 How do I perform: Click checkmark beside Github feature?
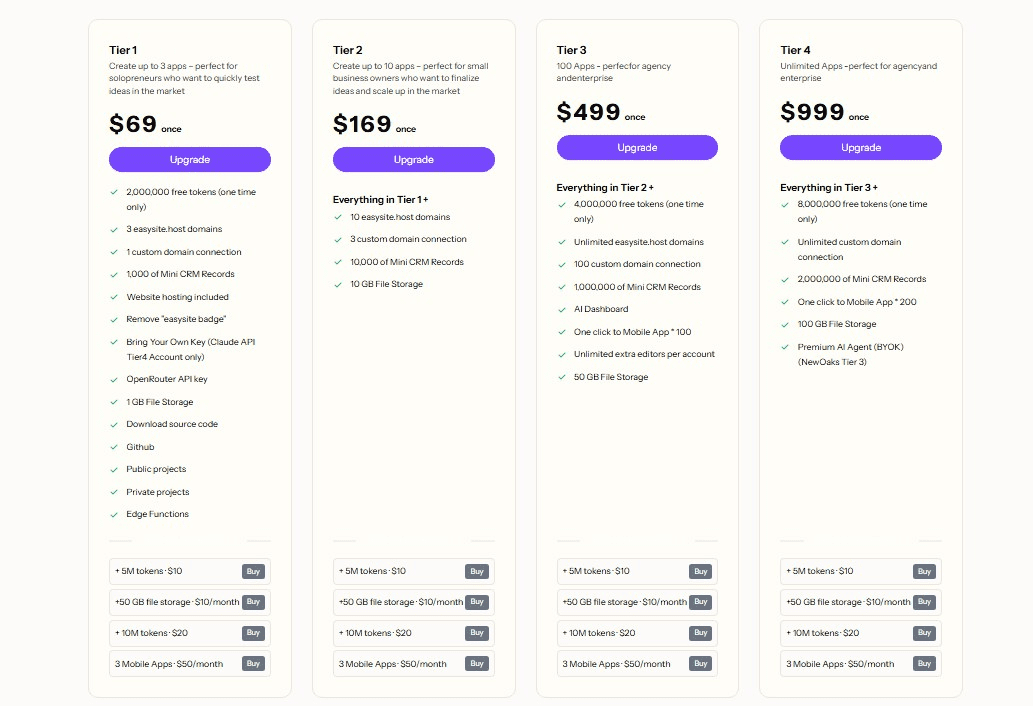pyautogui.click(x=115, y=447)
